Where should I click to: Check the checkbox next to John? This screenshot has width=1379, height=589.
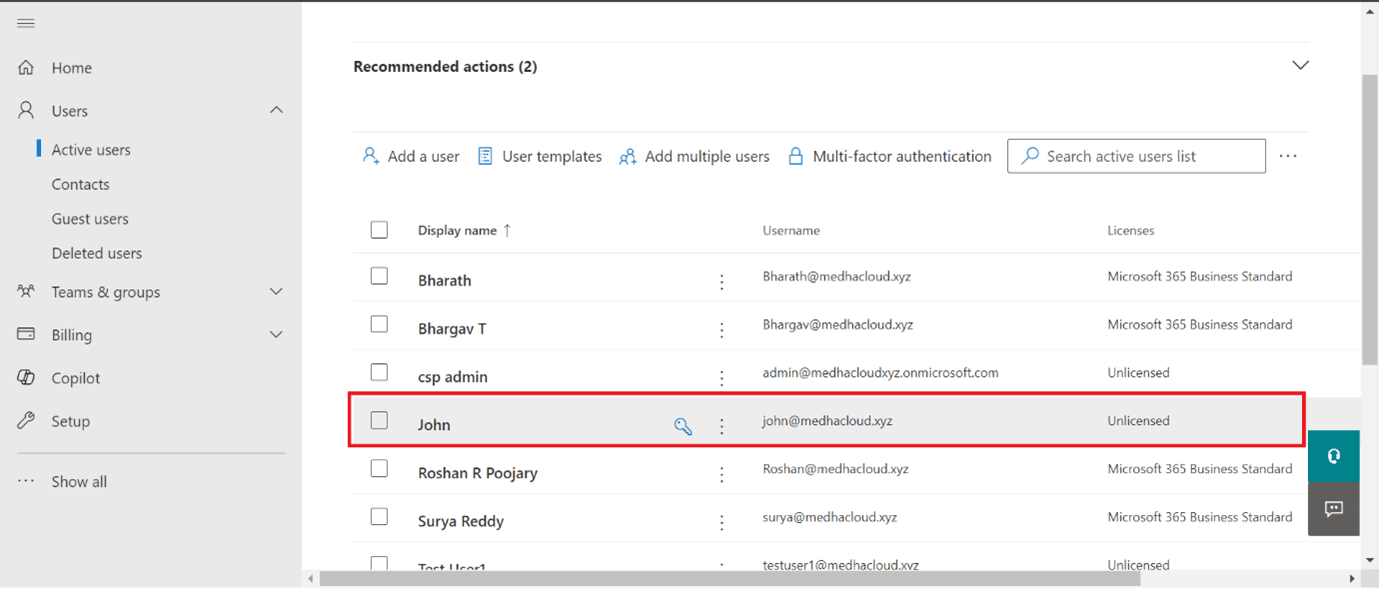tap(379, 420)
